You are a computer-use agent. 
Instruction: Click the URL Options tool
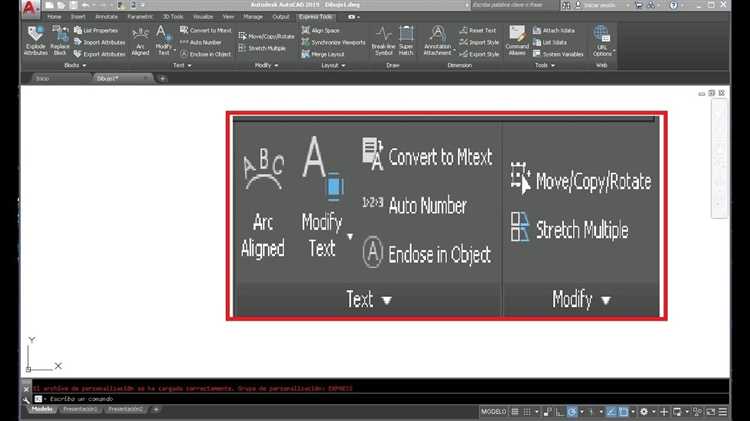click(602, 41)
